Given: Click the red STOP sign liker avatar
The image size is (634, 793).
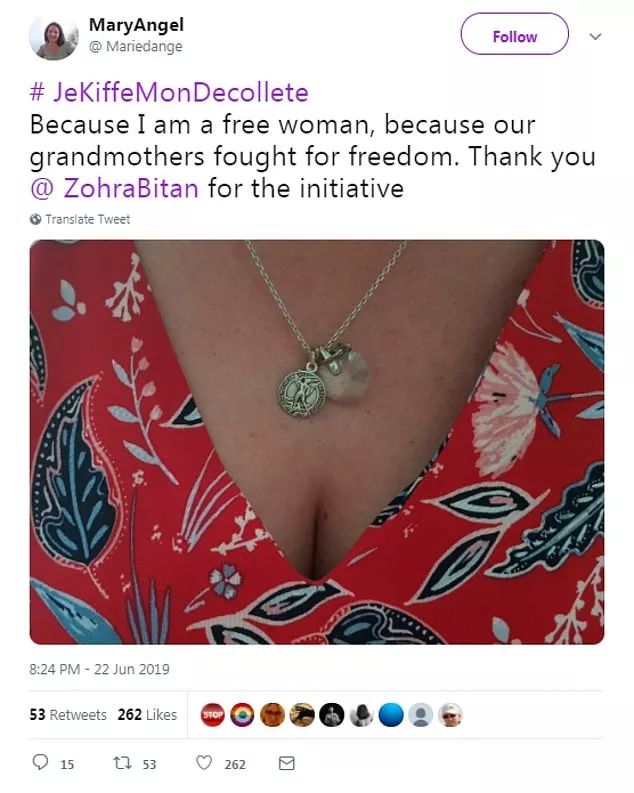Looking at the screenshot, I should pyautogui.click(x=213, y=715).
